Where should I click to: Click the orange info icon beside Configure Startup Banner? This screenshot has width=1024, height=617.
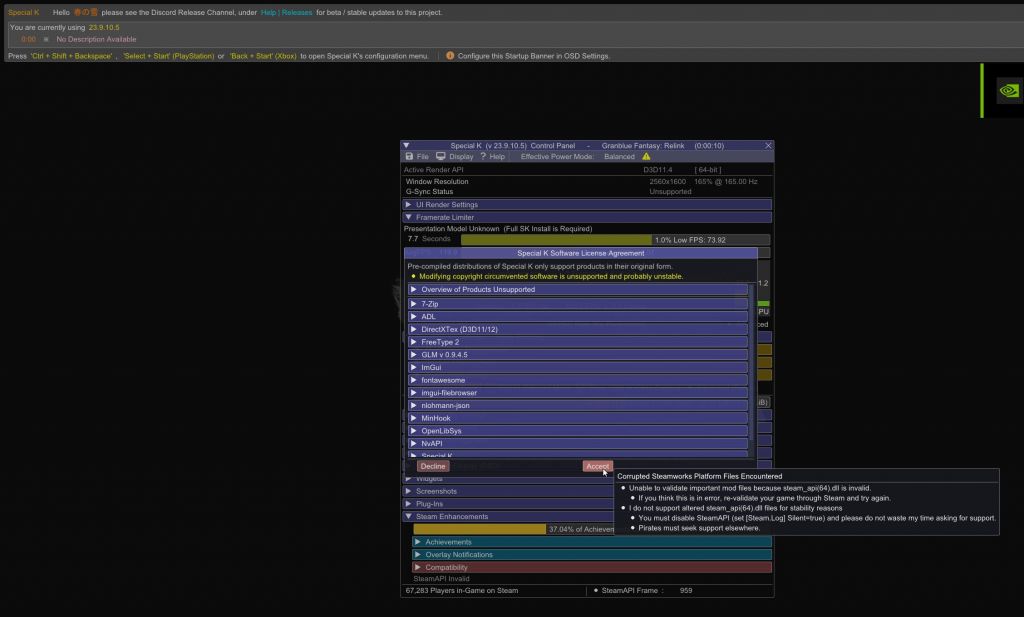point(450,56)
